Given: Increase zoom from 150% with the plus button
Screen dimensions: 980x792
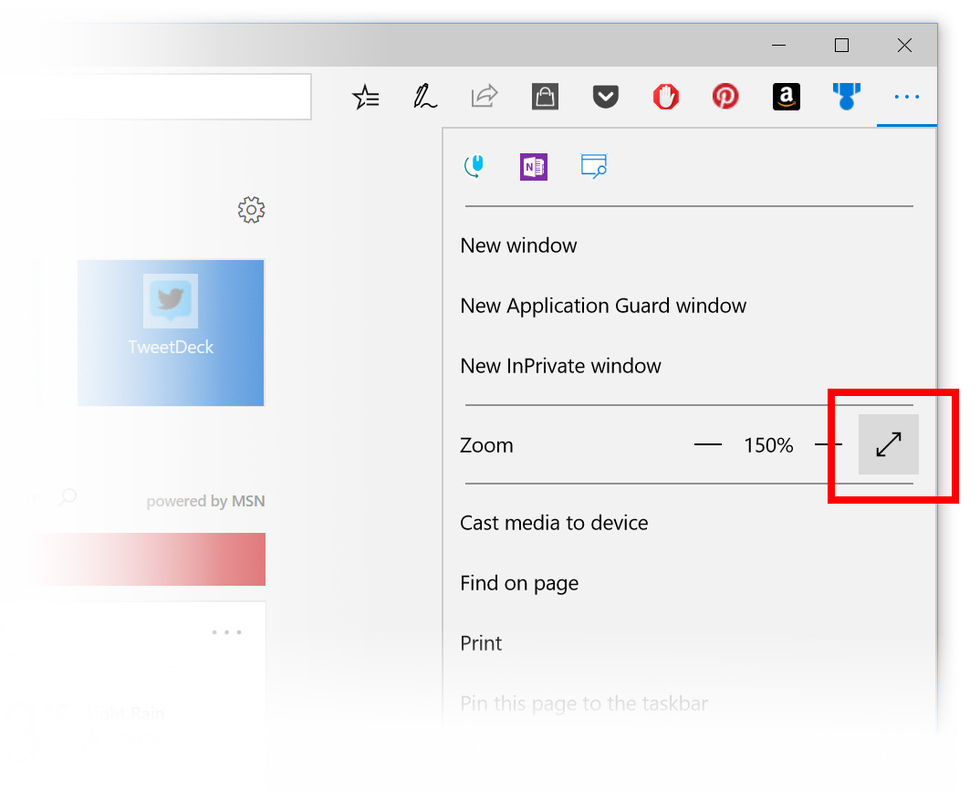Looking at the screenshot, I should click(828, 445).
